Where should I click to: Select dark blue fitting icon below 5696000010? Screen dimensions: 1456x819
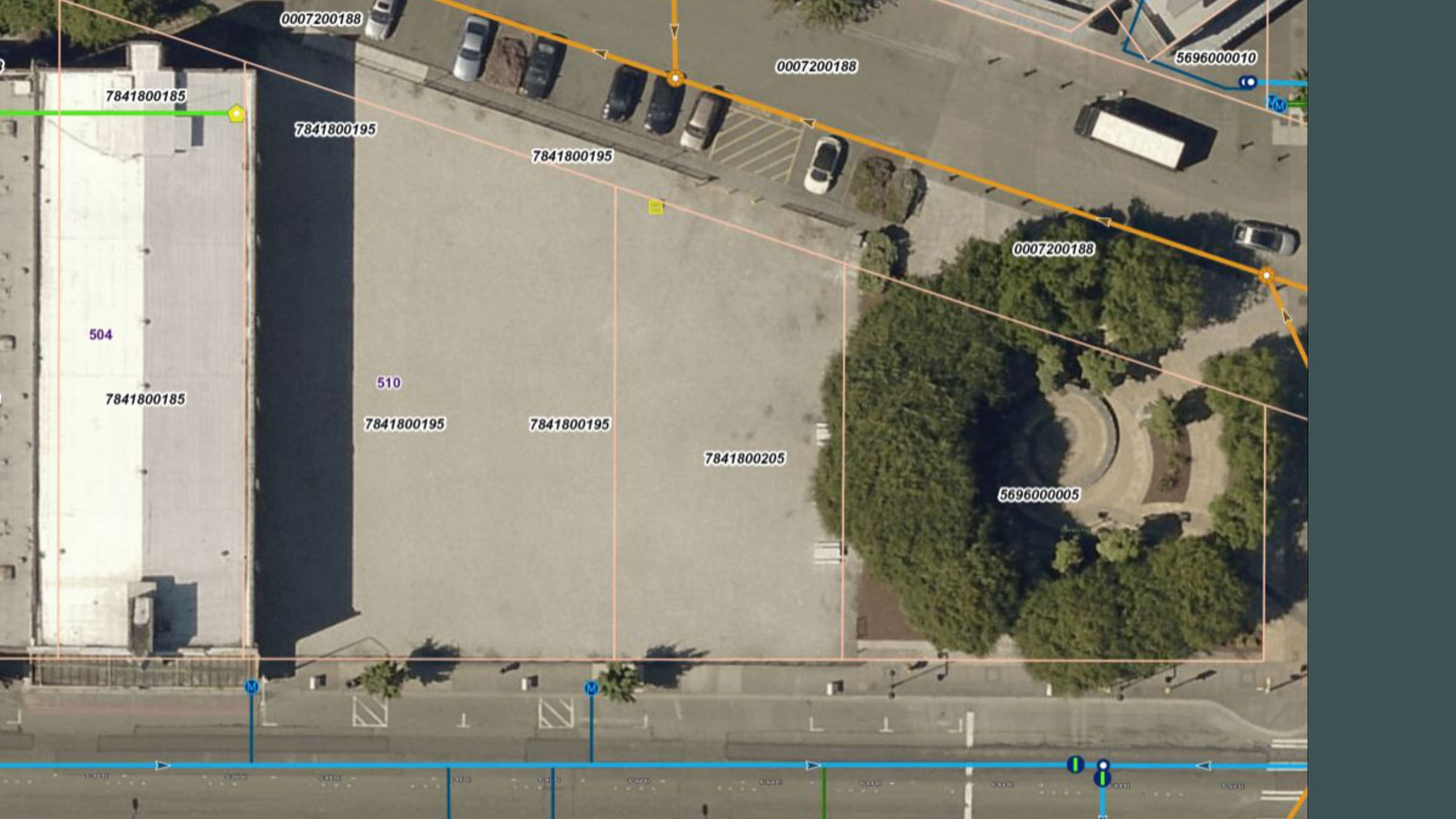pos(1248,82)
